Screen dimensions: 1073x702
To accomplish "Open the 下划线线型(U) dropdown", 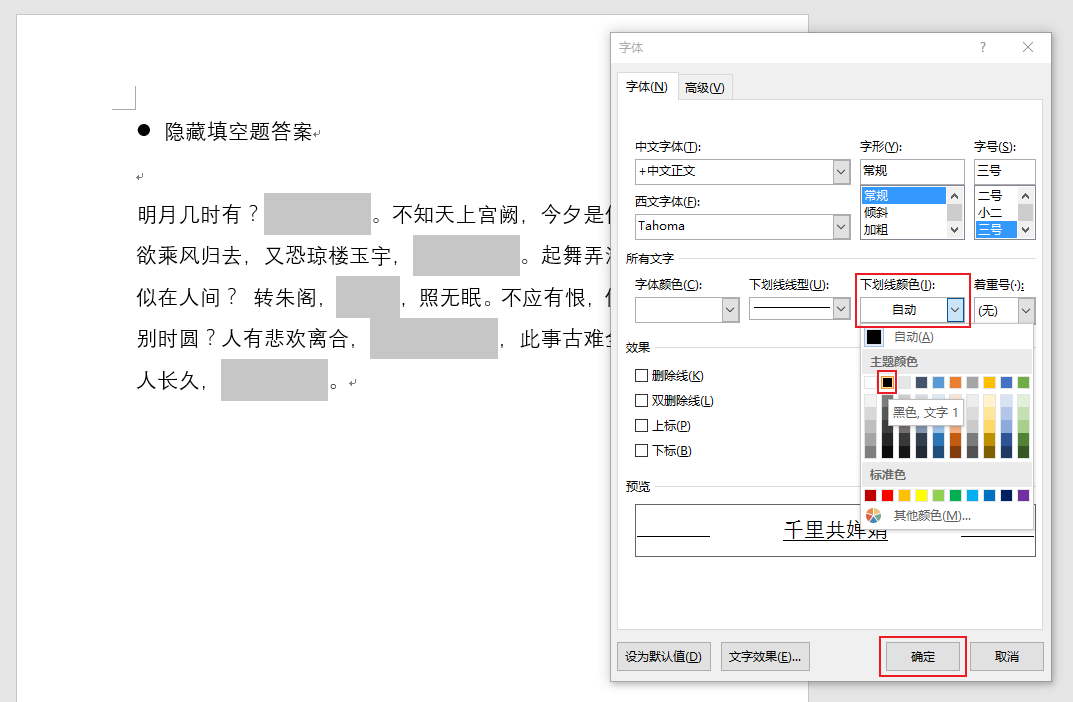I will pos(842,310).
